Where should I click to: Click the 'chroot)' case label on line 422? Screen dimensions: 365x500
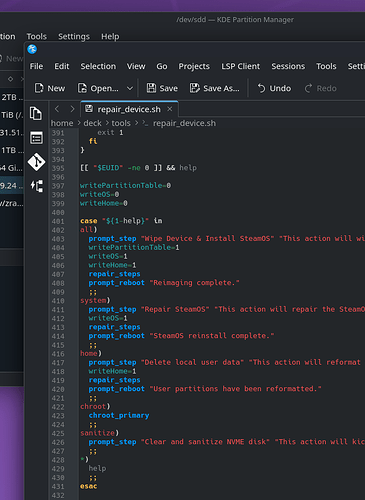pyautogui.click(x=95, y=407)
